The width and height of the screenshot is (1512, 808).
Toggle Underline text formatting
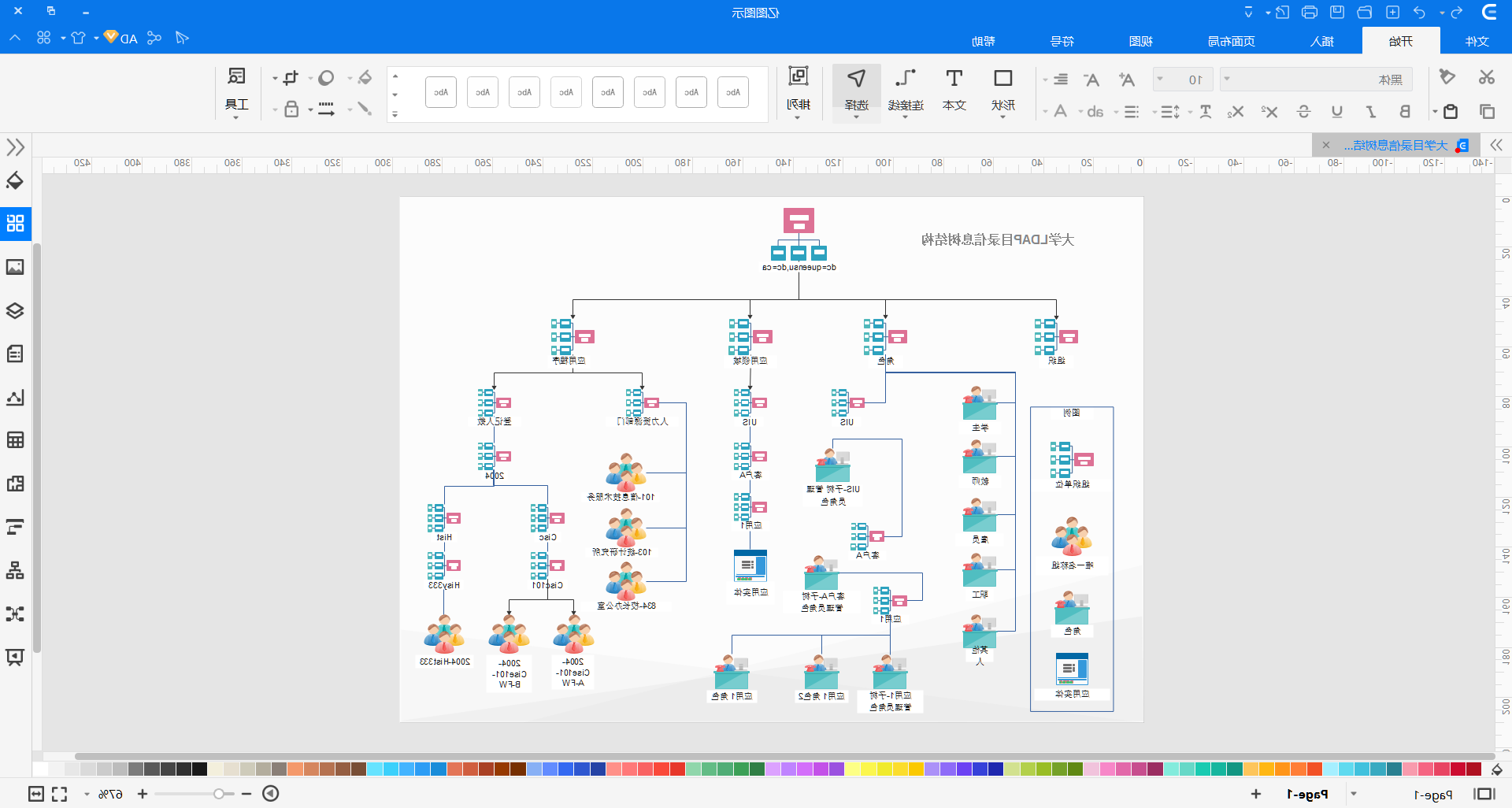pyautogui.click(x=1337, y=112)
